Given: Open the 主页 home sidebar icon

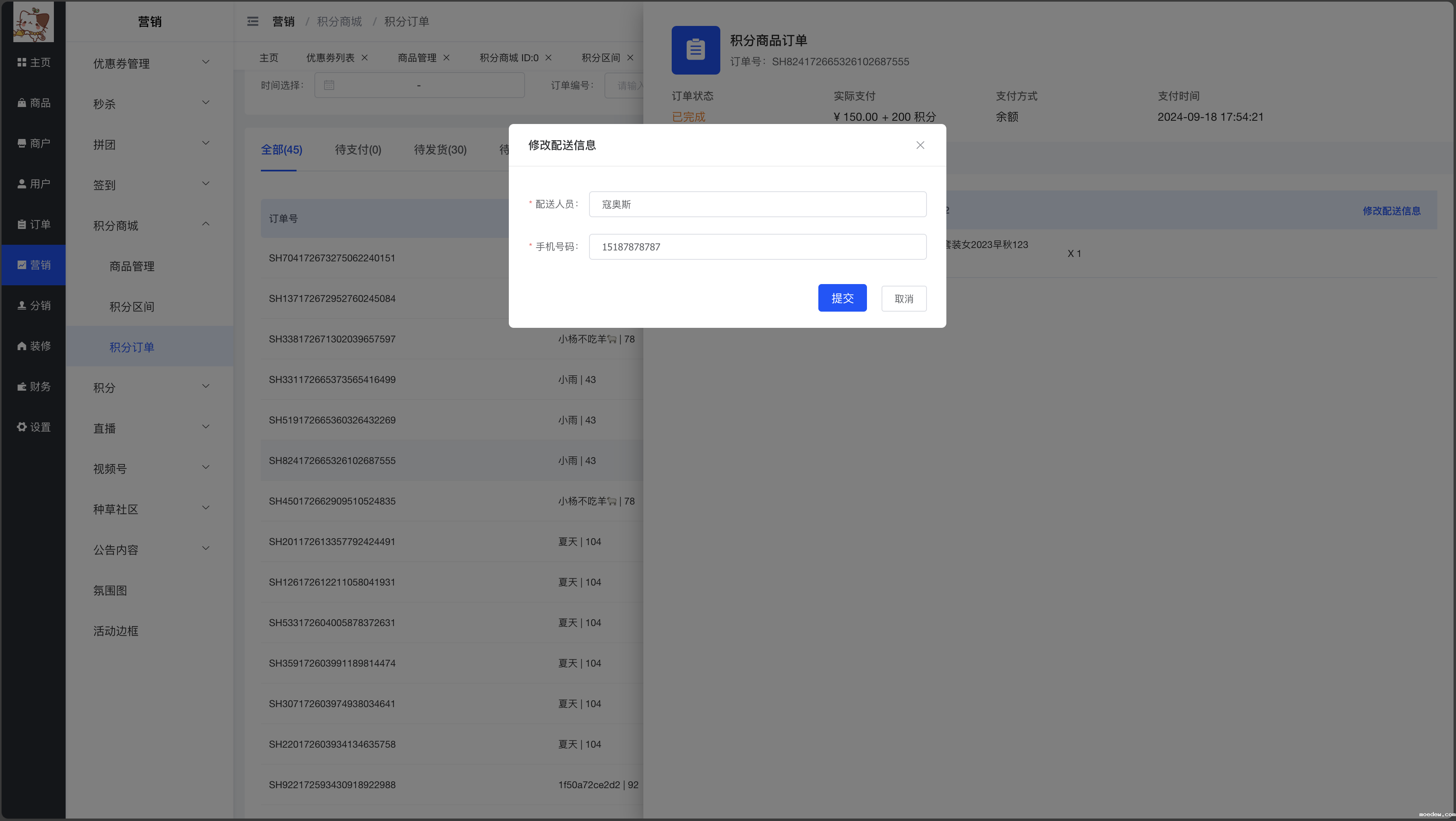Looking at the screenshot, I should [22, 62].
